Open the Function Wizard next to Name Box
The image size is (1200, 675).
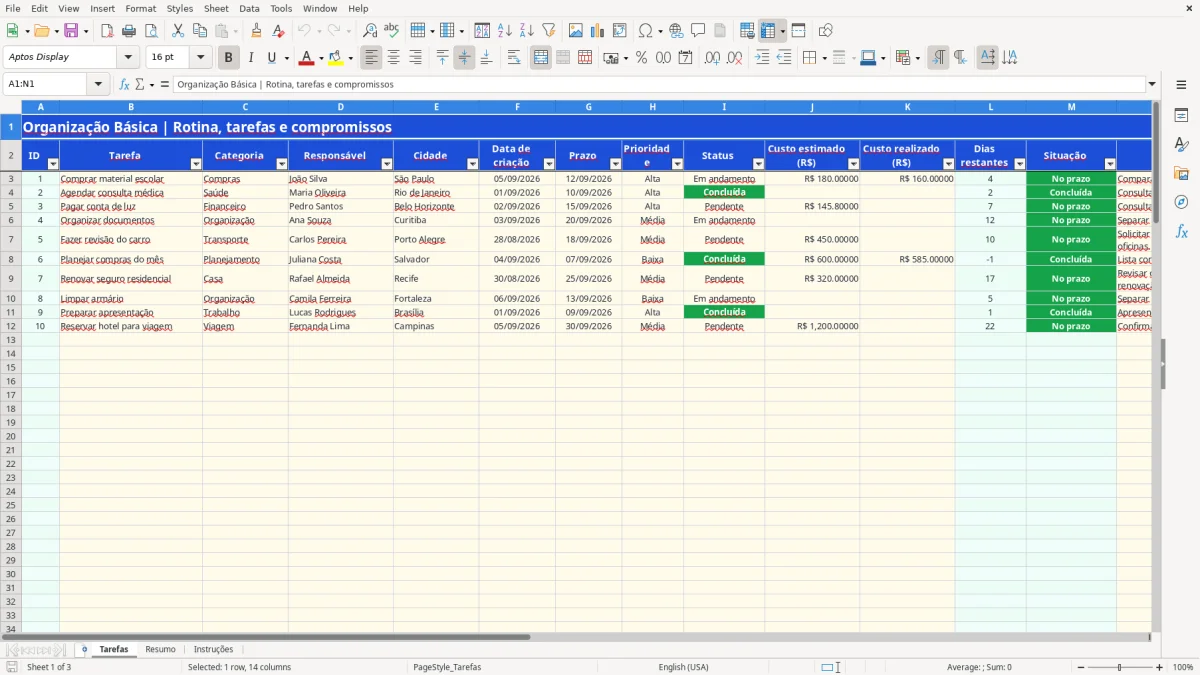(x=125, y=85)
